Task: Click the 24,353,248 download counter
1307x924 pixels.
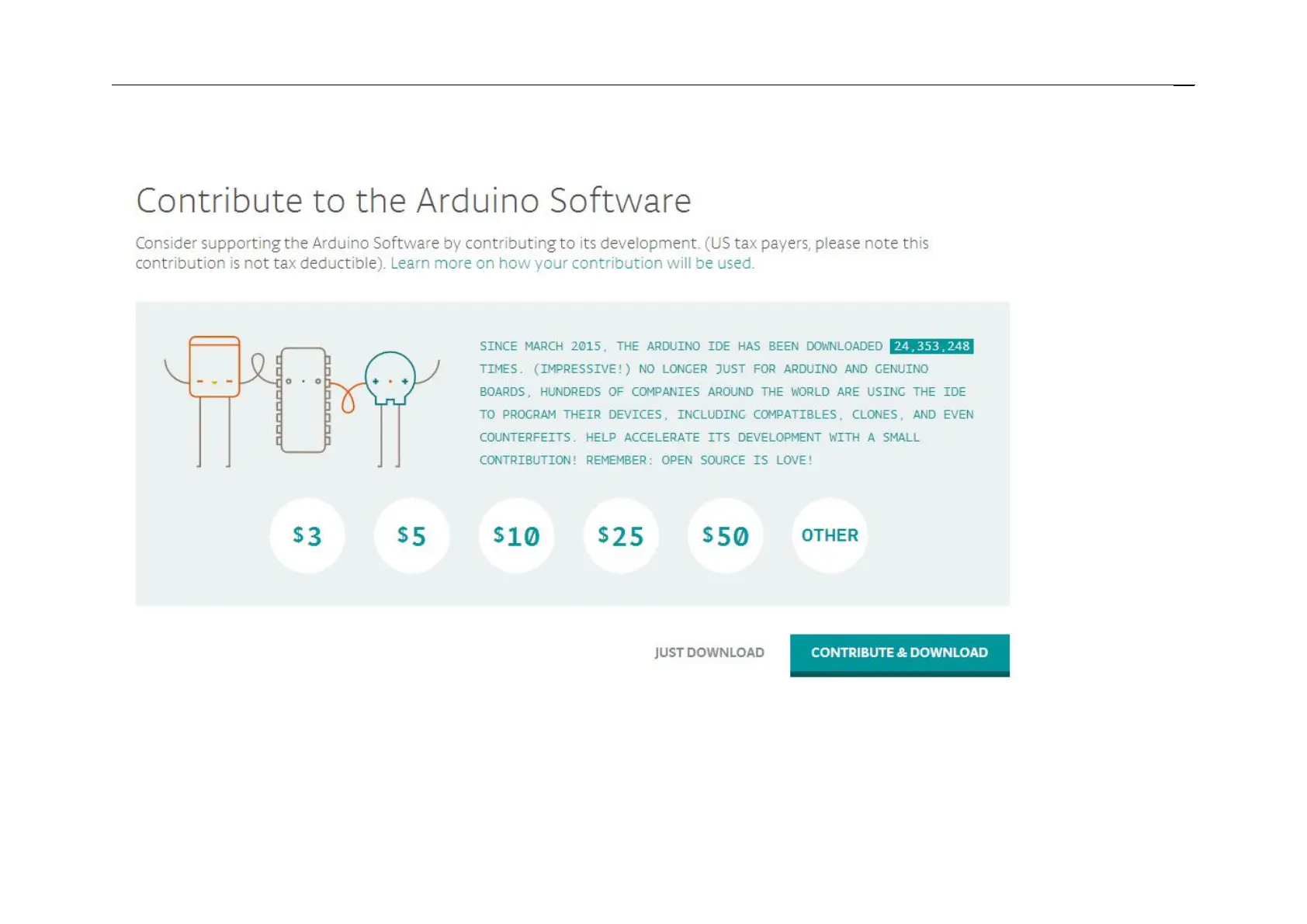Action: [931, 346]
